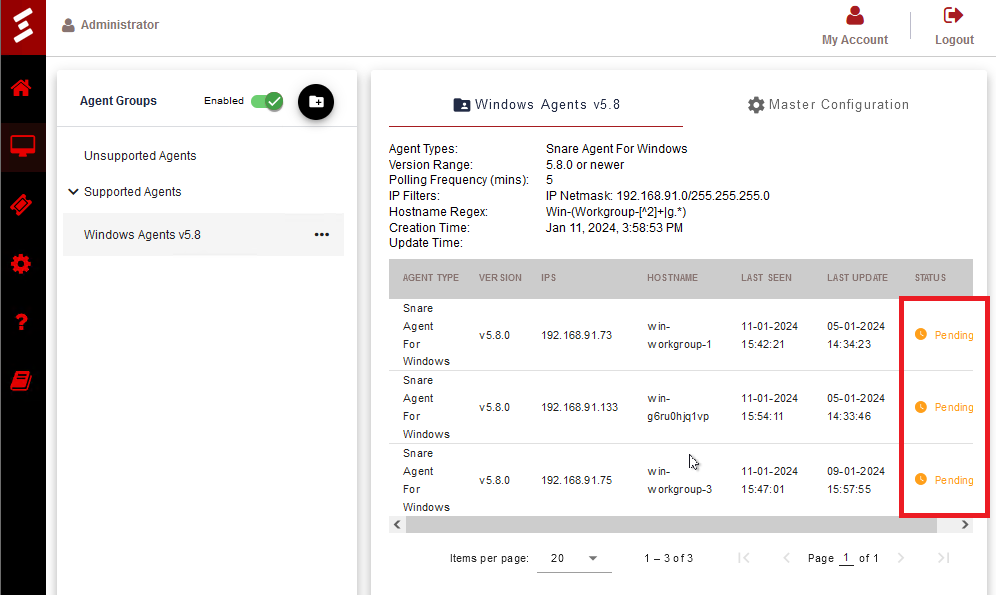
Task: Click IP address 192.168.91.73
Action: coord(576,335)
